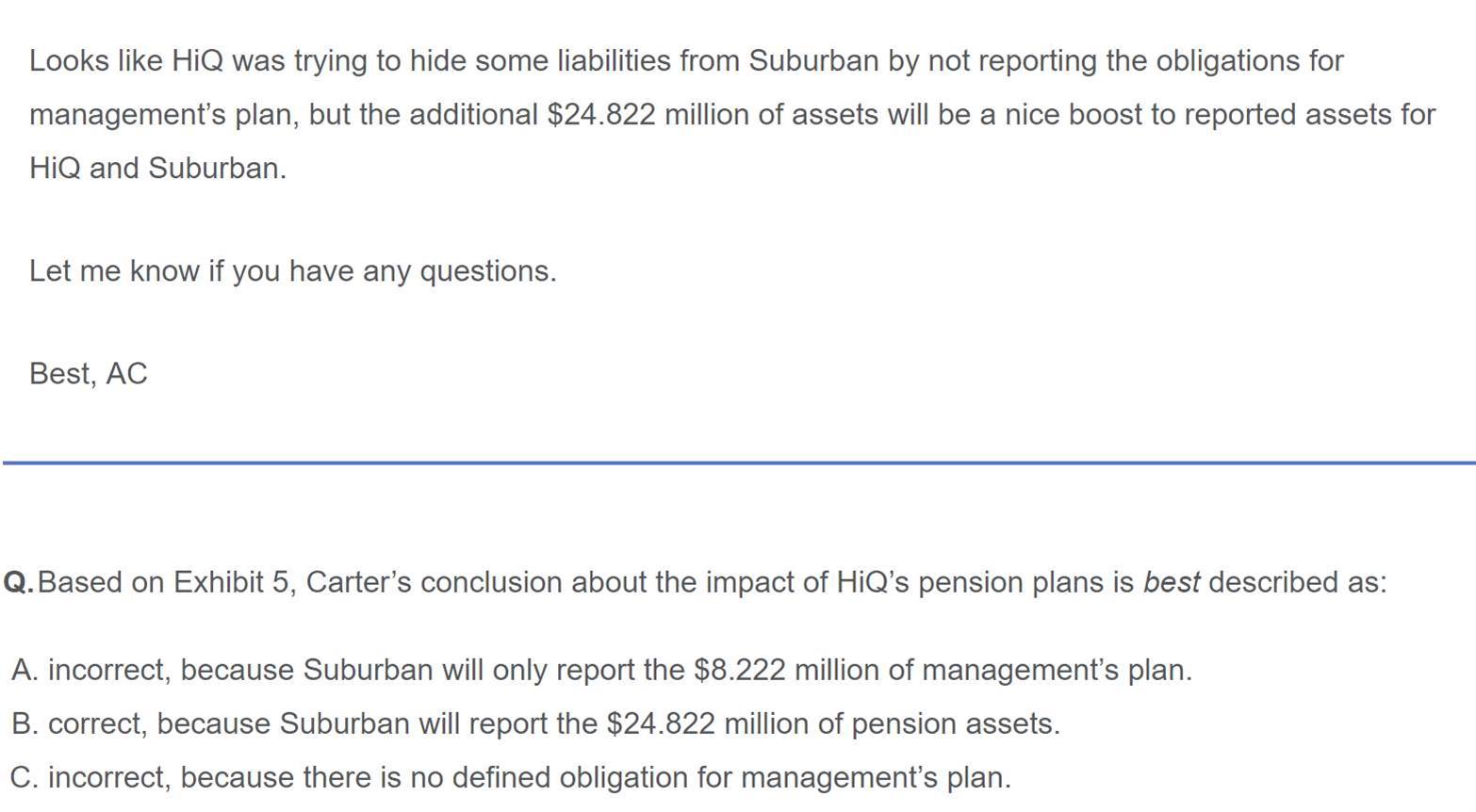Screen dimensions: 1476x812
Task: Select answer A about $8.222 million
Action: tap(603, 670)
